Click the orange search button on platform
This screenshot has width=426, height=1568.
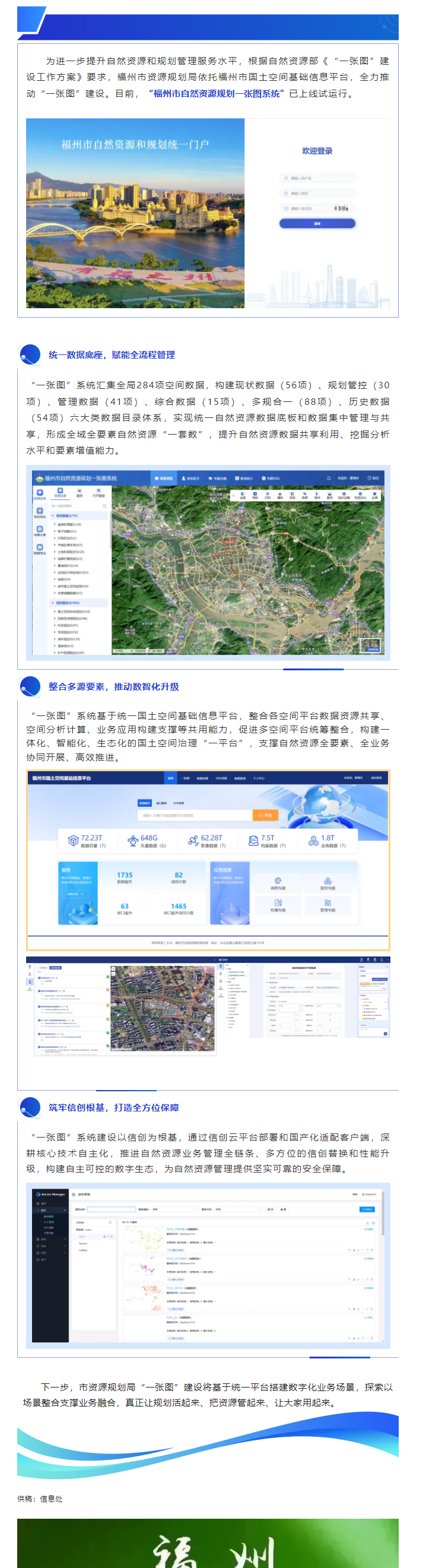pyautogui.click(x=265, y=815)
